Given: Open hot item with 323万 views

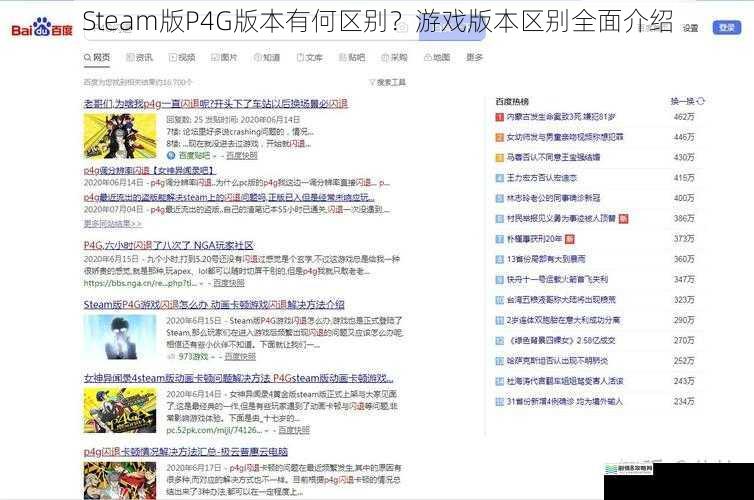Looking at the screenshot, I should click(x=561, y=300).
